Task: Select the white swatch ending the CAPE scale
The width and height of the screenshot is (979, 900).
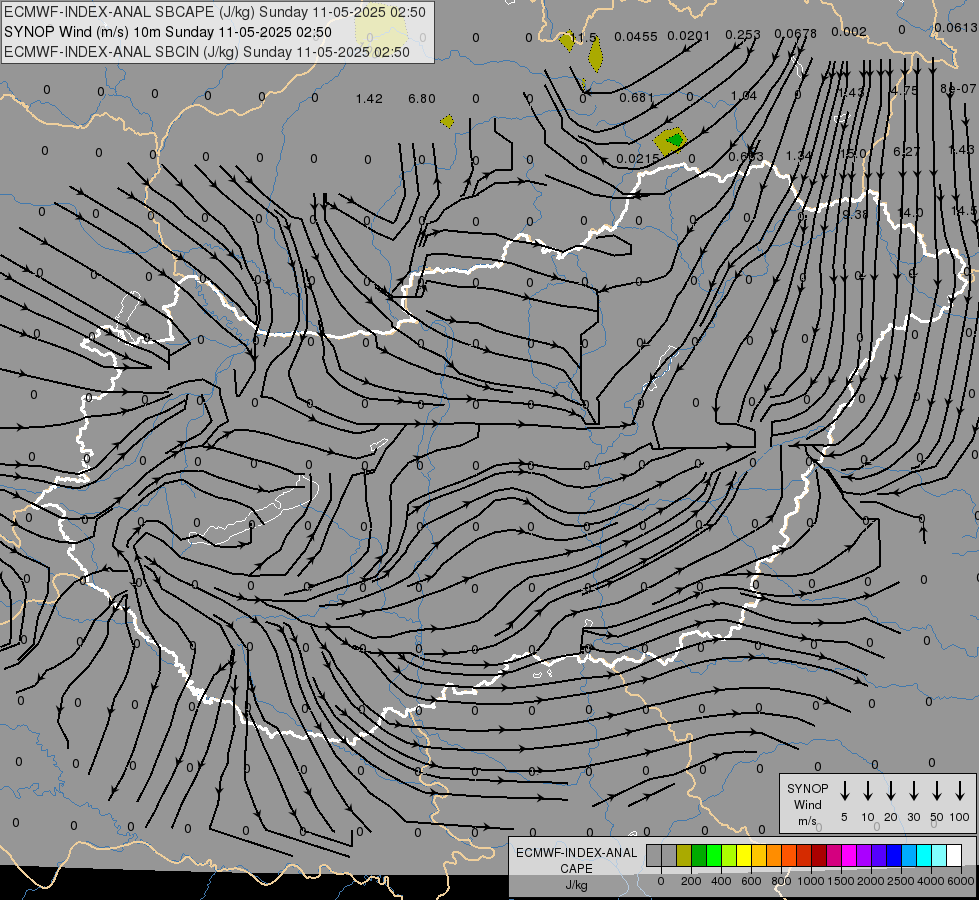Action: click(953, 855)
